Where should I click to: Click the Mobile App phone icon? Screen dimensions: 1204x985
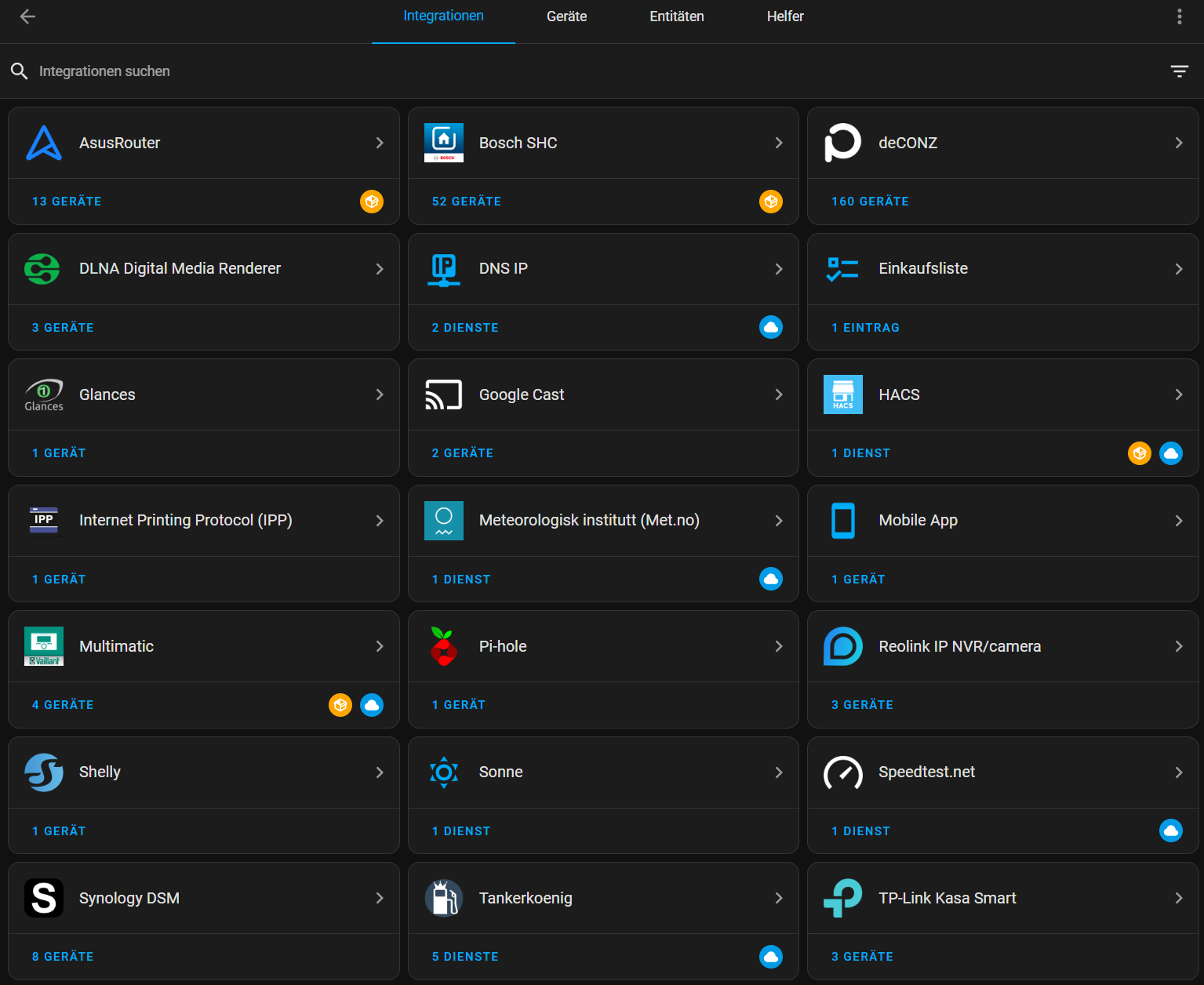coord(843,521)
